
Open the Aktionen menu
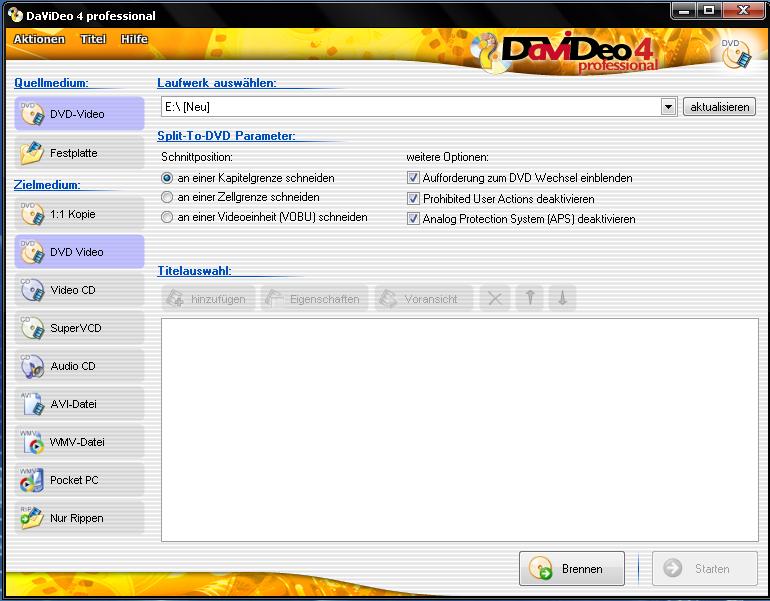coord(39,39)
